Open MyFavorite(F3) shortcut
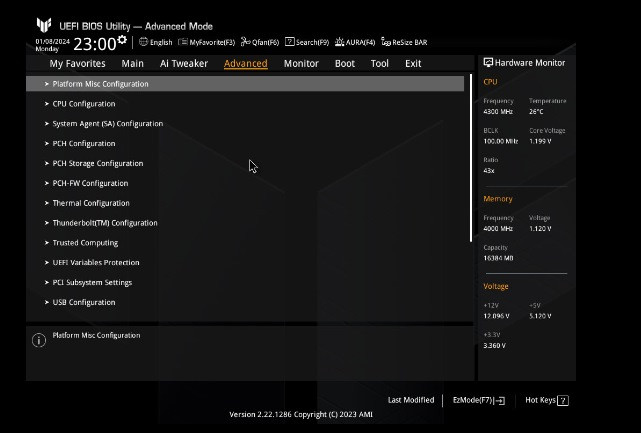The image size is (641, 433). pos(207,42)
